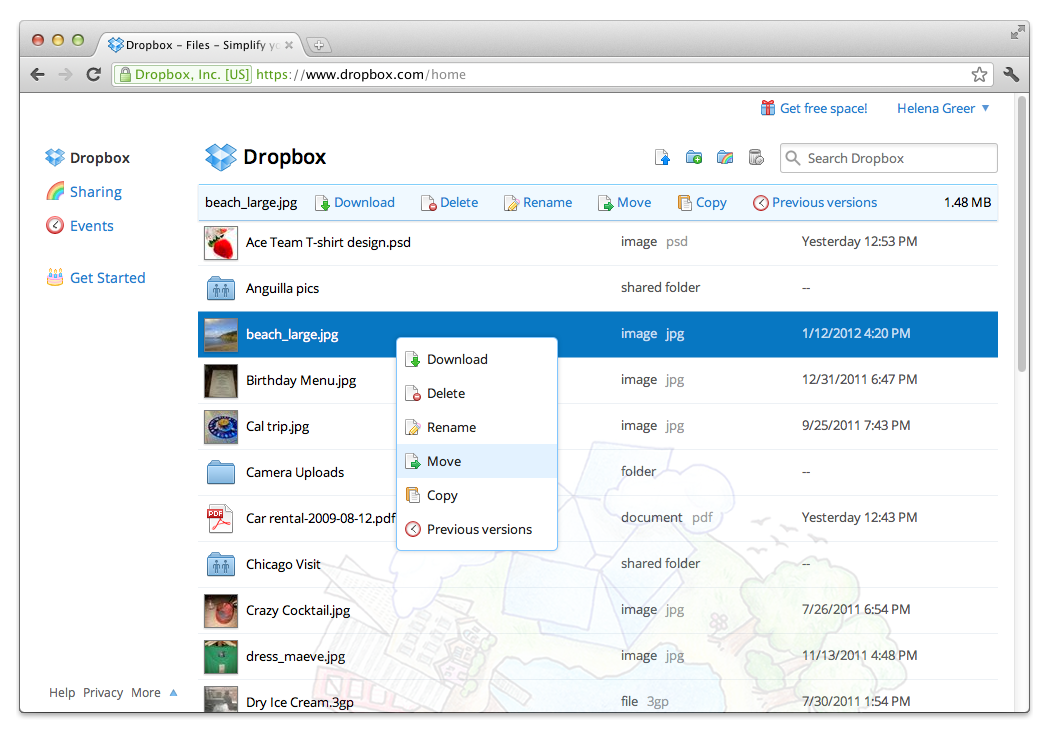This screenshot has width=1051, height=733.
Task: Click the Dropbox logo in the sidebar
Action: click(x=56, y=157)
